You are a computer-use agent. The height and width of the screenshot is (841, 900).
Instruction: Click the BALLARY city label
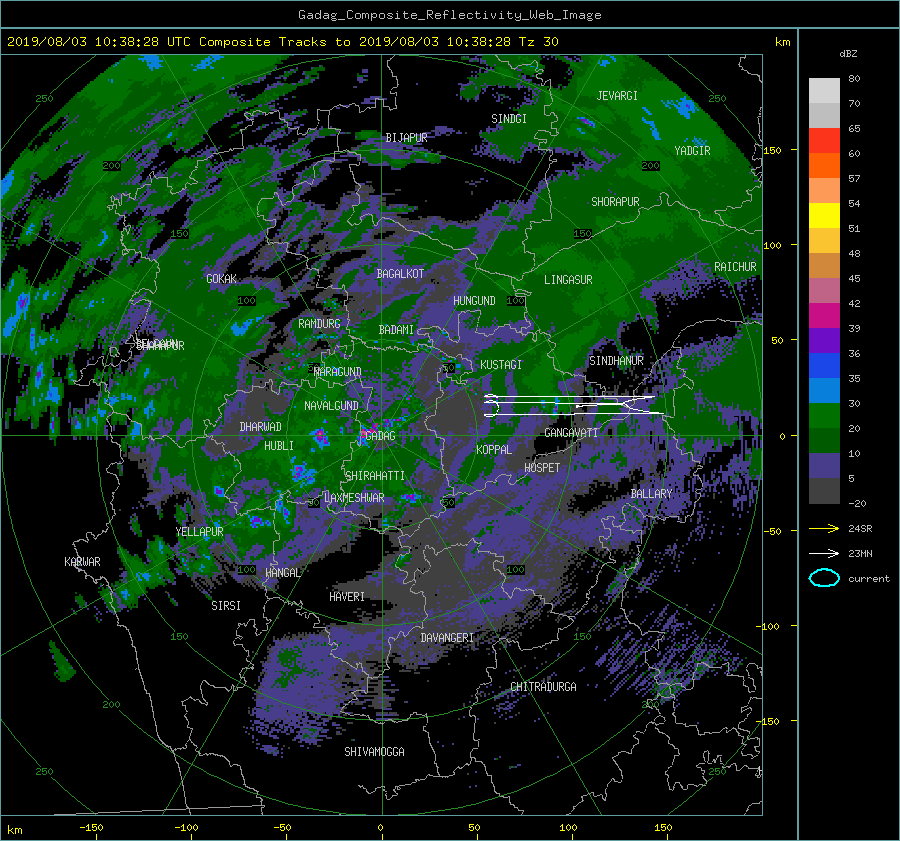click(651, 494)
